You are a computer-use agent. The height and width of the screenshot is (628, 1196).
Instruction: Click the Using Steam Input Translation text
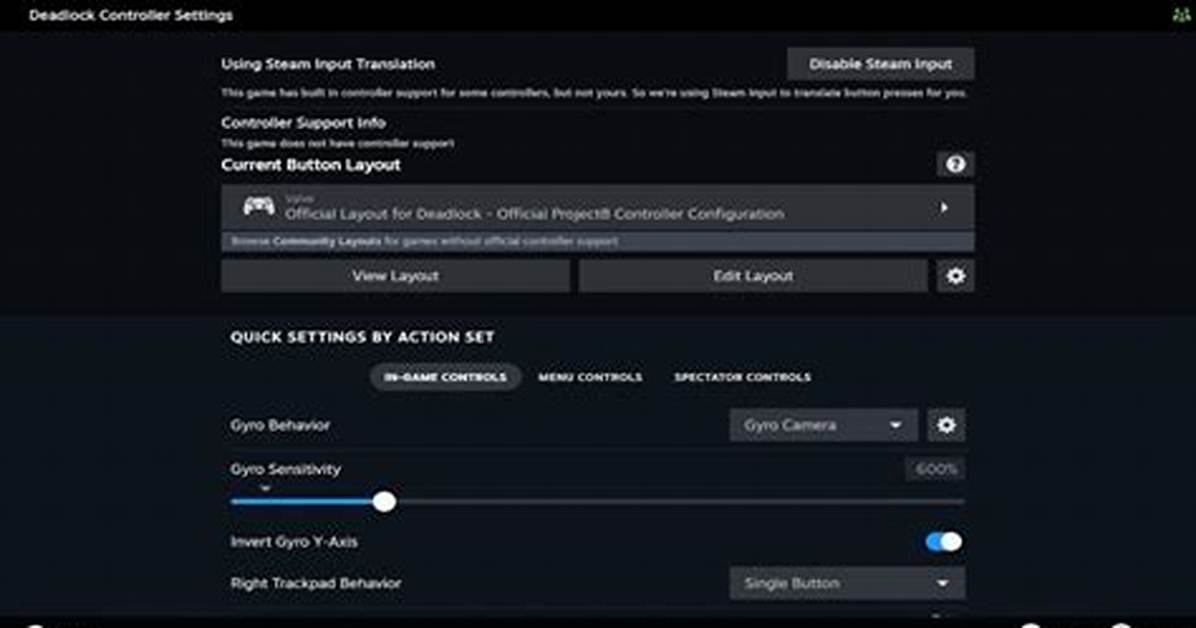328,64
